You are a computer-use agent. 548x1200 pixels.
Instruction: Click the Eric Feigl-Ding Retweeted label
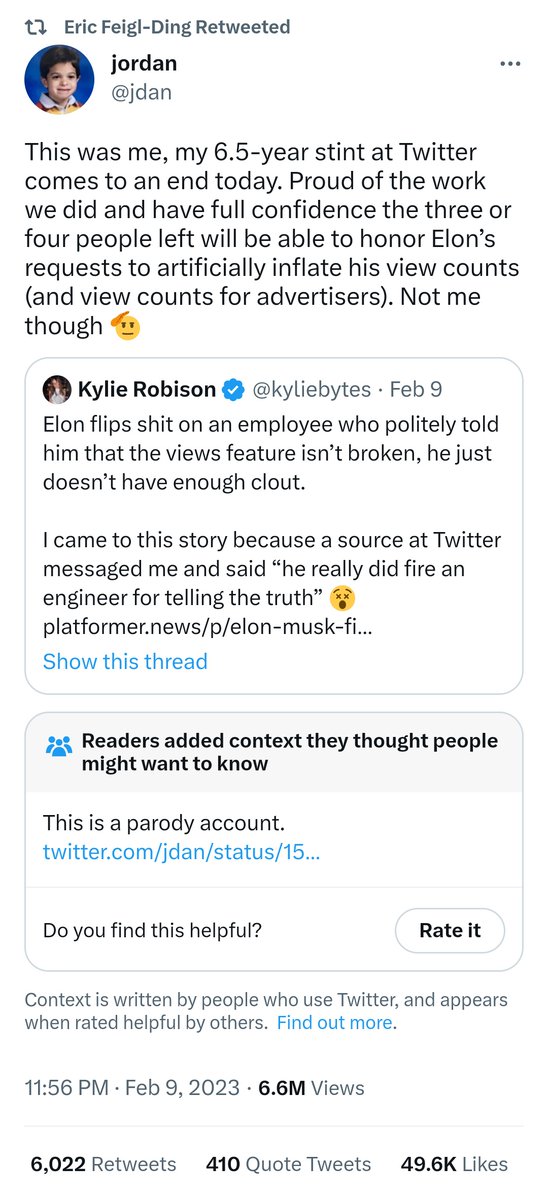pyautogui.click(x=177, y=27)
